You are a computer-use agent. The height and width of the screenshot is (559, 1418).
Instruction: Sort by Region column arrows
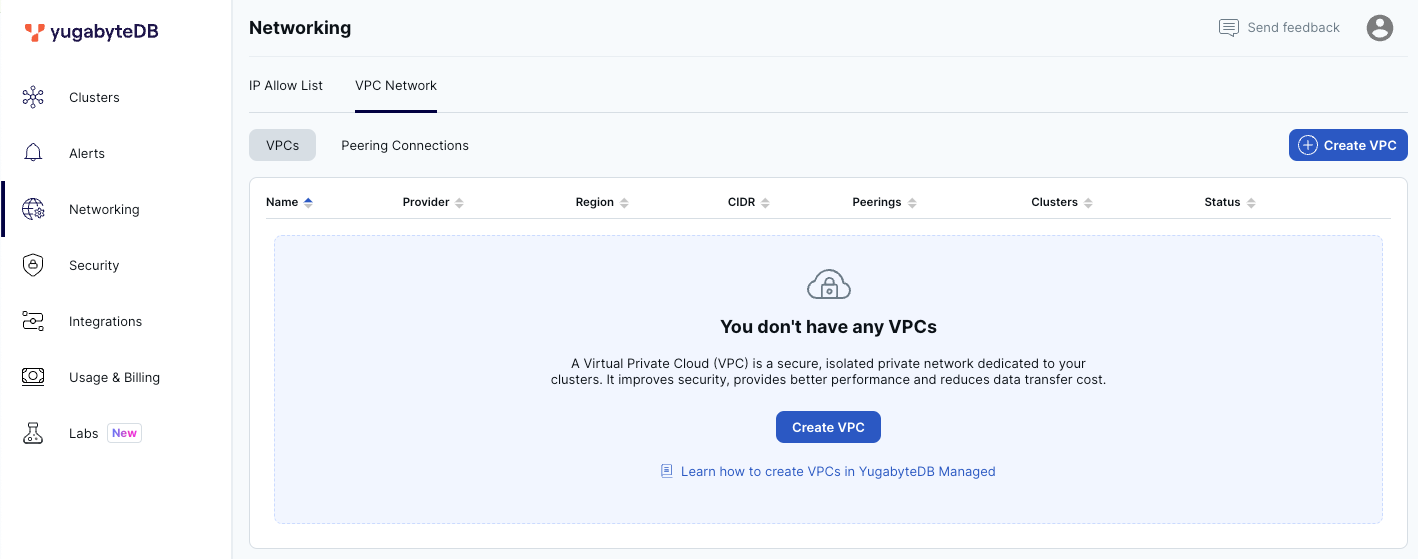click(624, 202)
